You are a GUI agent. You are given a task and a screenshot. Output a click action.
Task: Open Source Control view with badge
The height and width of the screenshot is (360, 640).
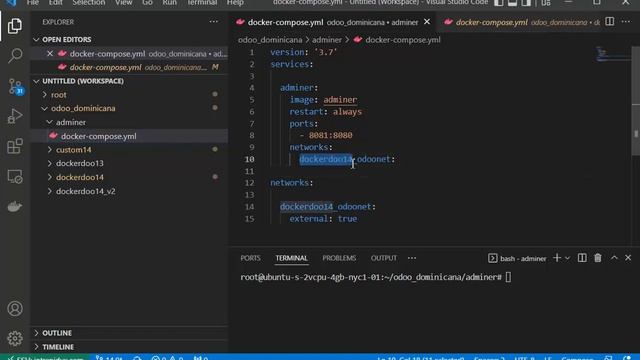pos(15,87)
